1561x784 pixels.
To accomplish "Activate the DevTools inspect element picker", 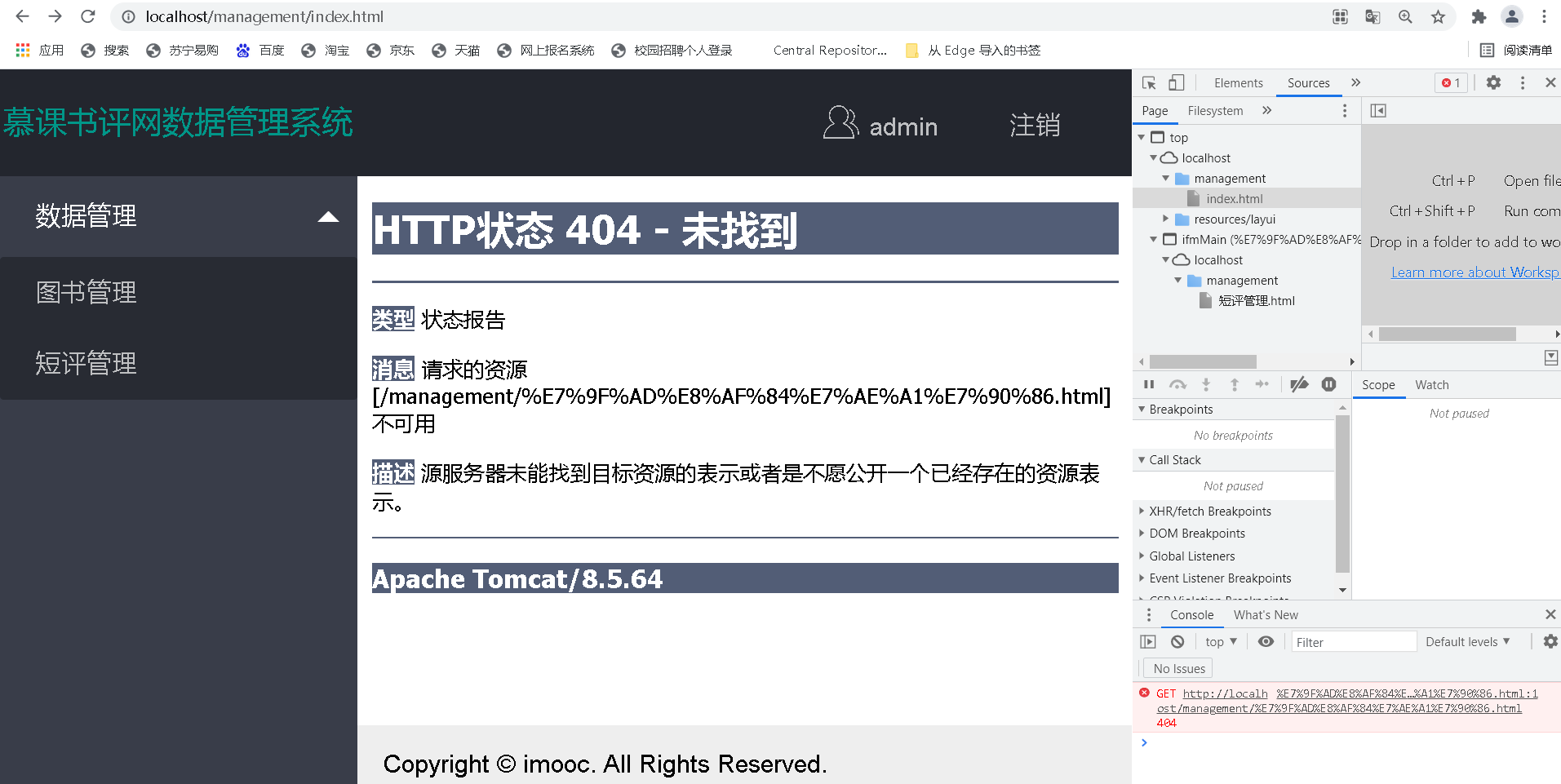I will pyautogui.click(x=1149, y=82).
